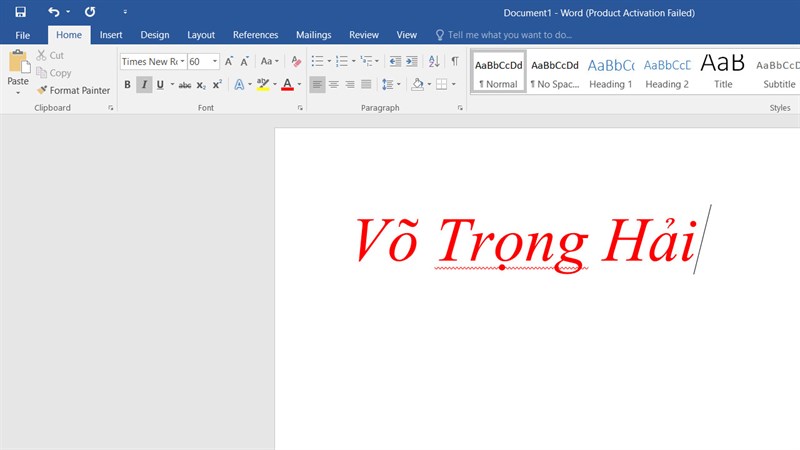The height and width of the screenshot is (450, 800).
Task: Apply yellow text highlight color
Action: pyautogui.click(x=263, y=84)
